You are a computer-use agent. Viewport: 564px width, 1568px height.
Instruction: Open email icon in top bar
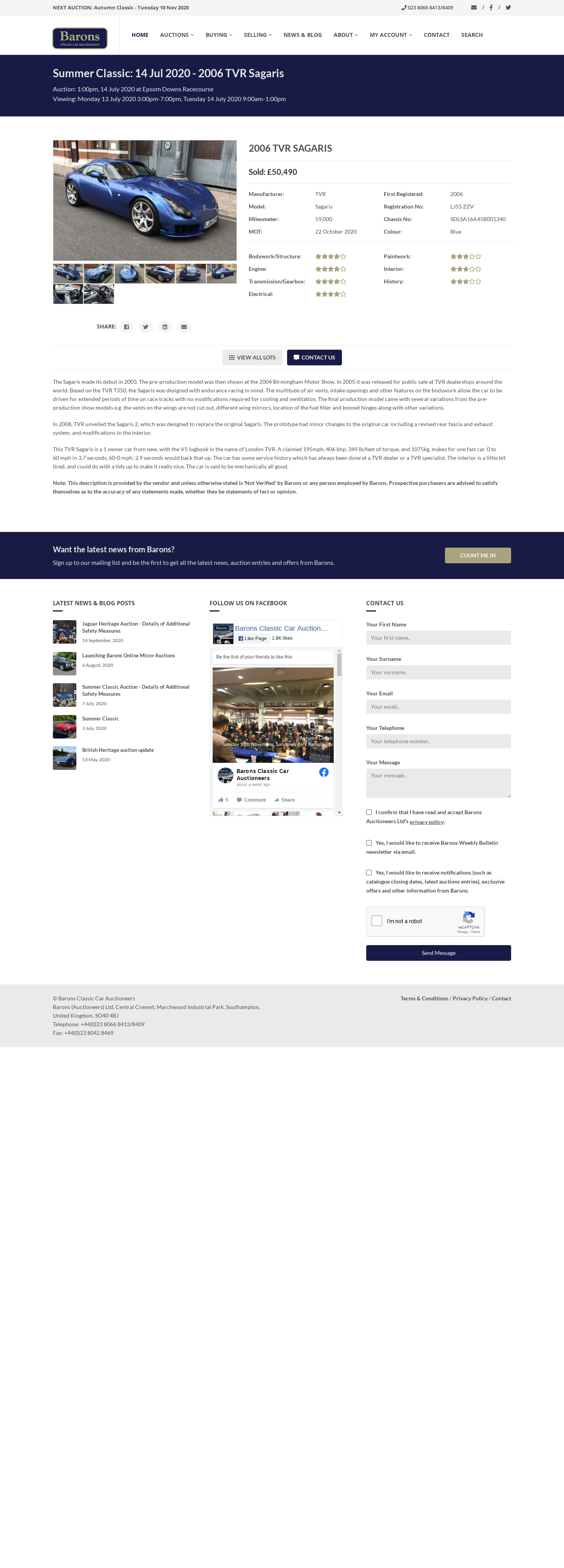[474, 8]
